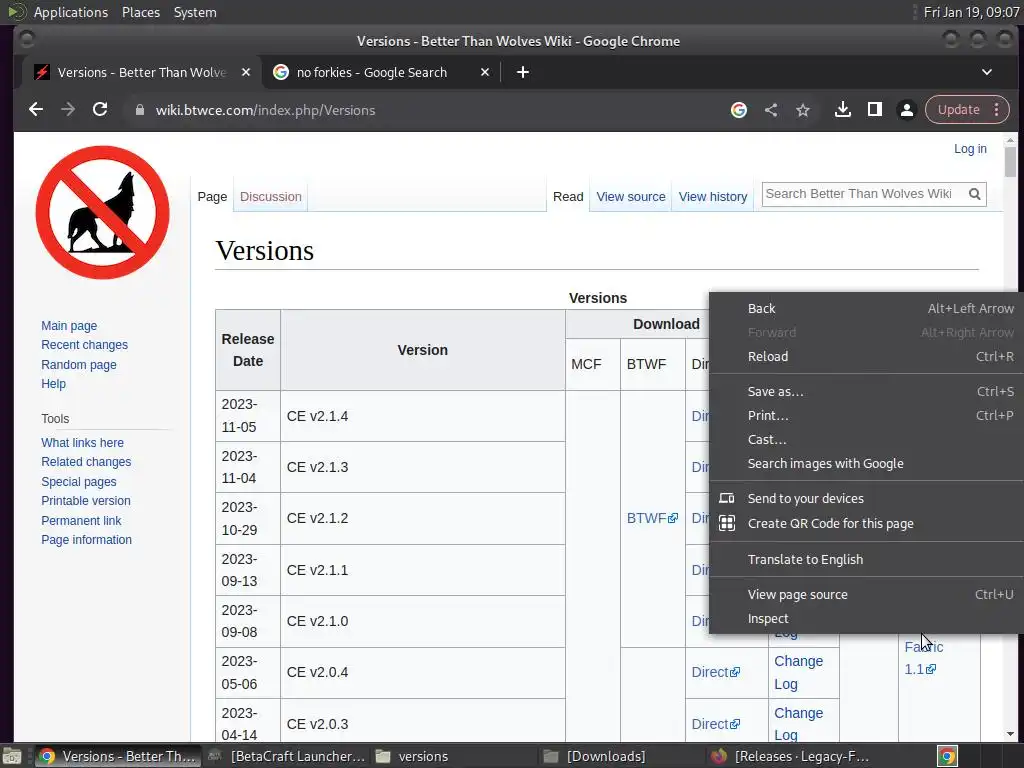The height and width of the screenshot is (768, 1024).
Task: Click scrollbar down arrow
Action: pyautogui.click(x=1010, y=734)
